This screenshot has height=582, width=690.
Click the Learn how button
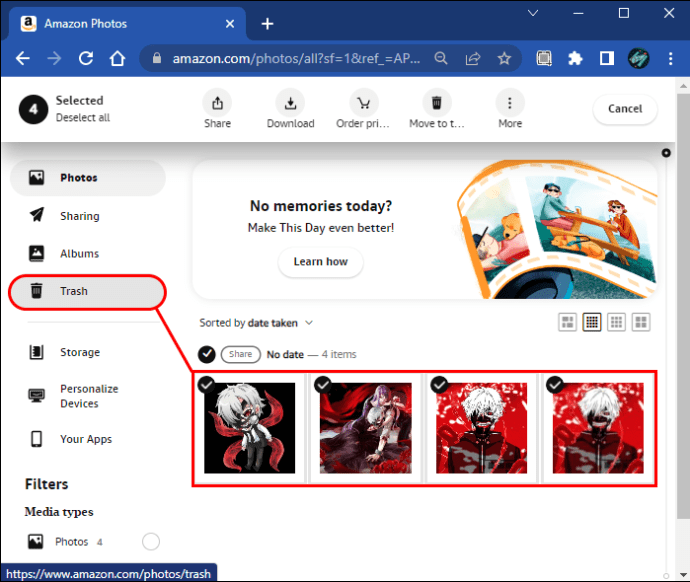[320, 262]
